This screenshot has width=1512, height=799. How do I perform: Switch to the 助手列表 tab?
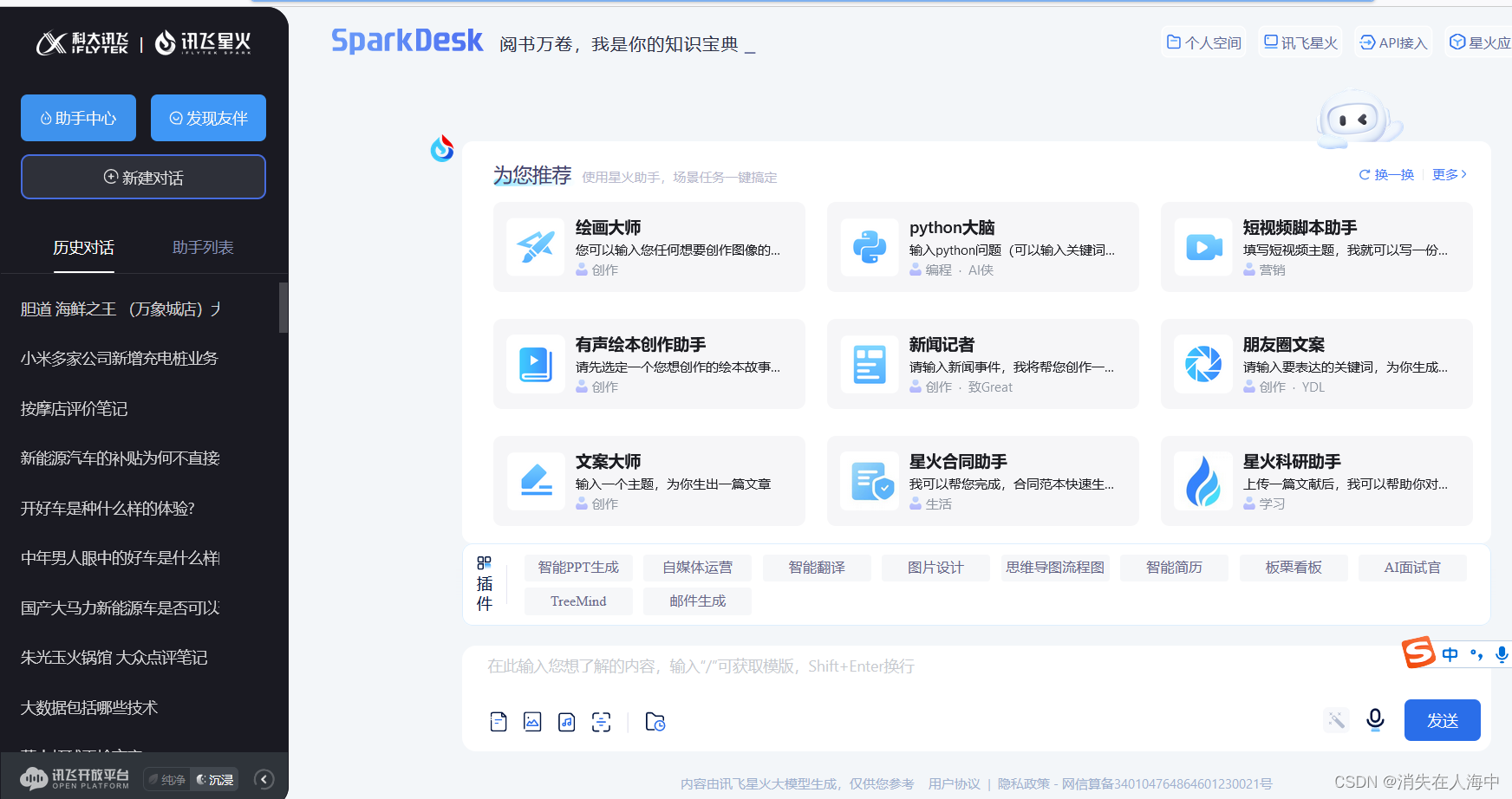[x=203, y=248]
